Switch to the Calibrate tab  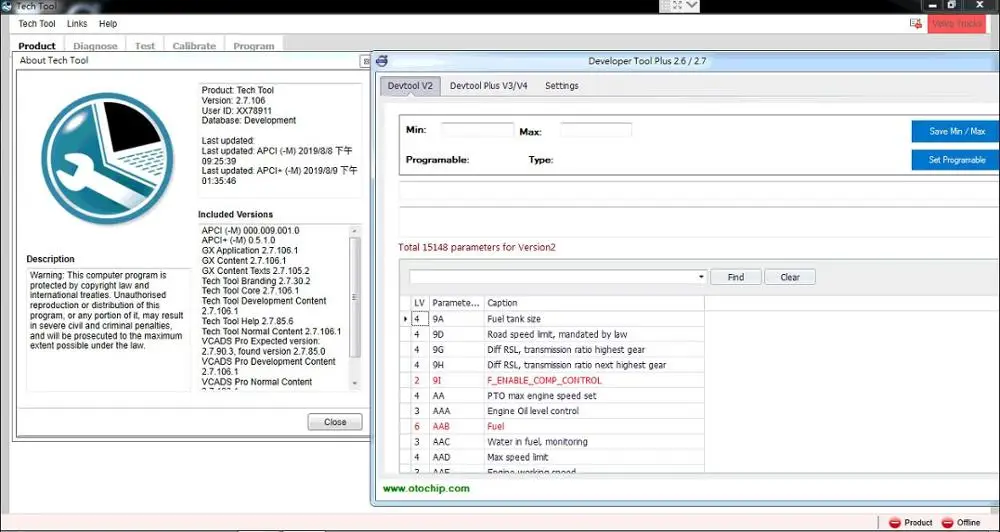coord(194,45)
